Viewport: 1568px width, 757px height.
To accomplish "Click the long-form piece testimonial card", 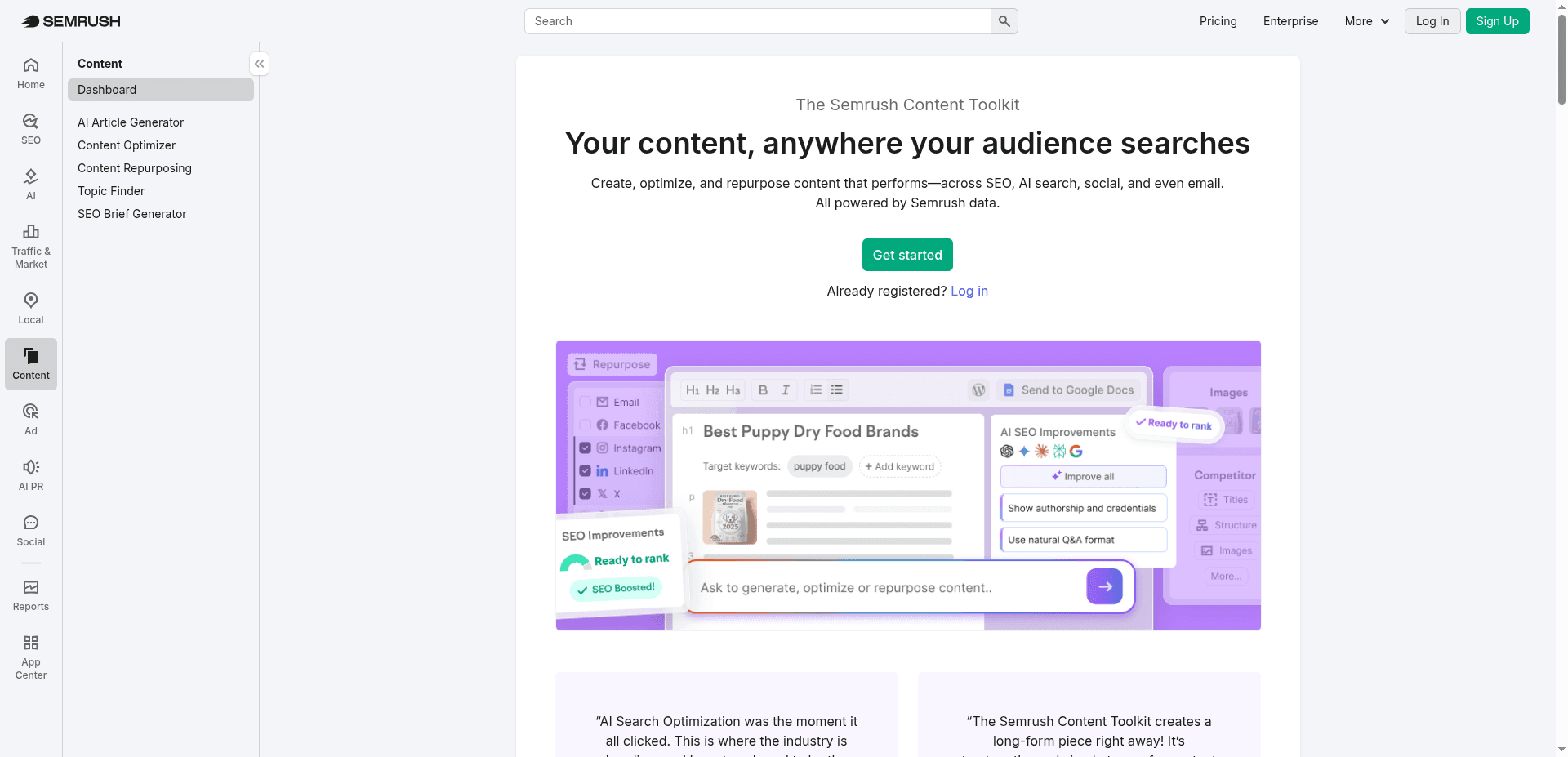I will 1089,715.
